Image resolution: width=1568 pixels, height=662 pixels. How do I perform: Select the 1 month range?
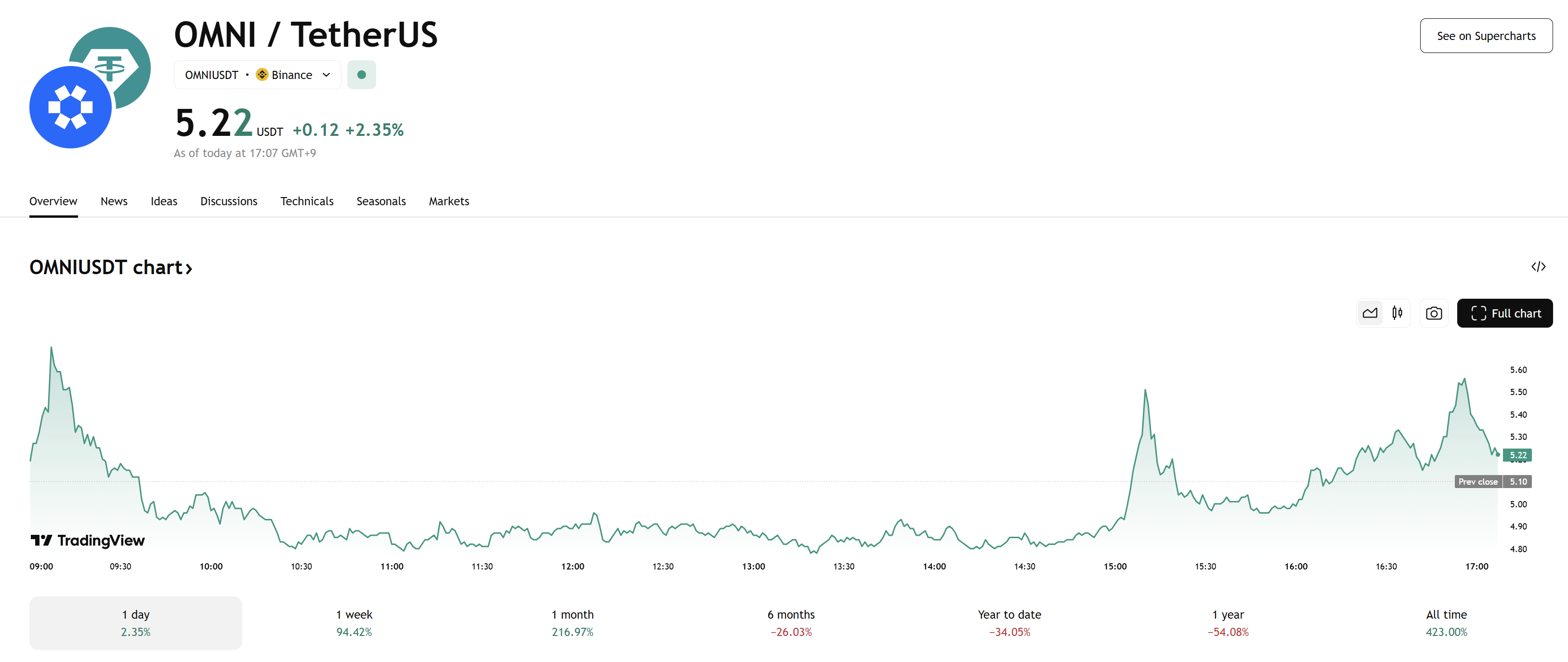572,622
